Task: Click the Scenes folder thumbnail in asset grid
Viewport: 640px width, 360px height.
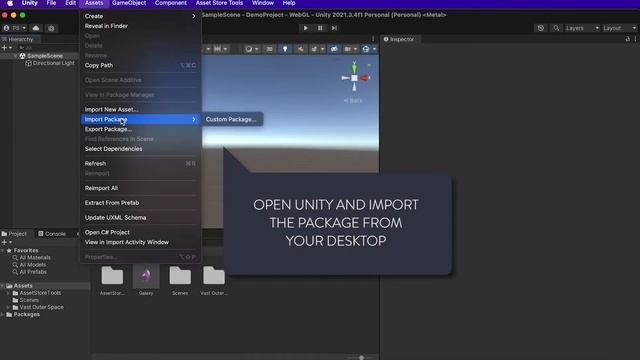Action: [x=180, y=276]
